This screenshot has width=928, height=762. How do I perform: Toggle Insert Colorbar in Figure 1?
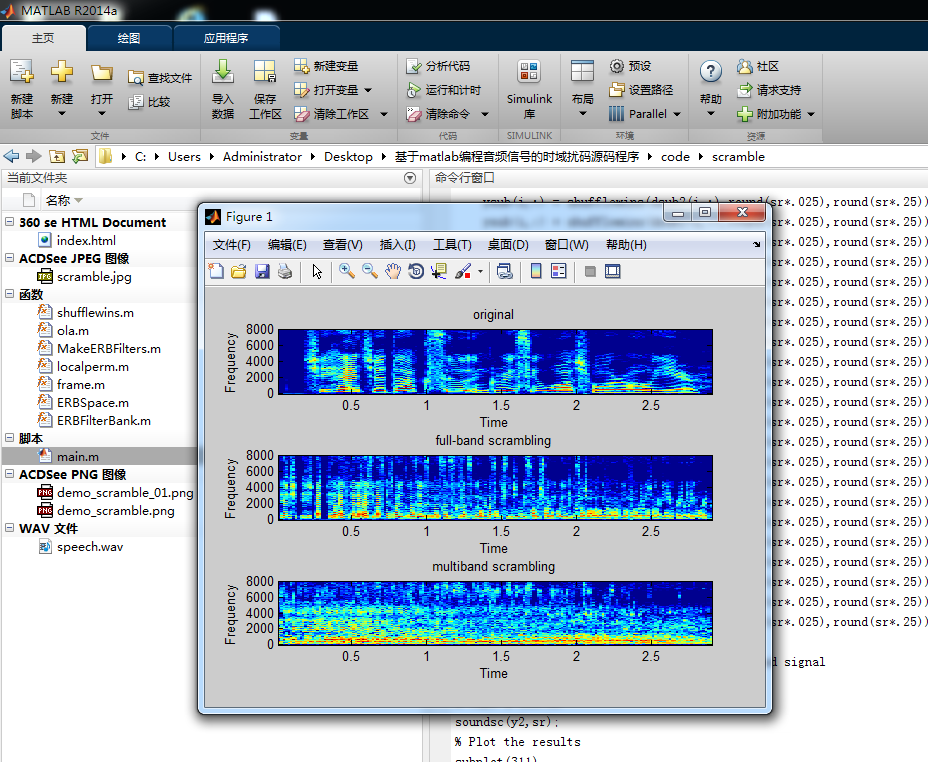[536, 272]
